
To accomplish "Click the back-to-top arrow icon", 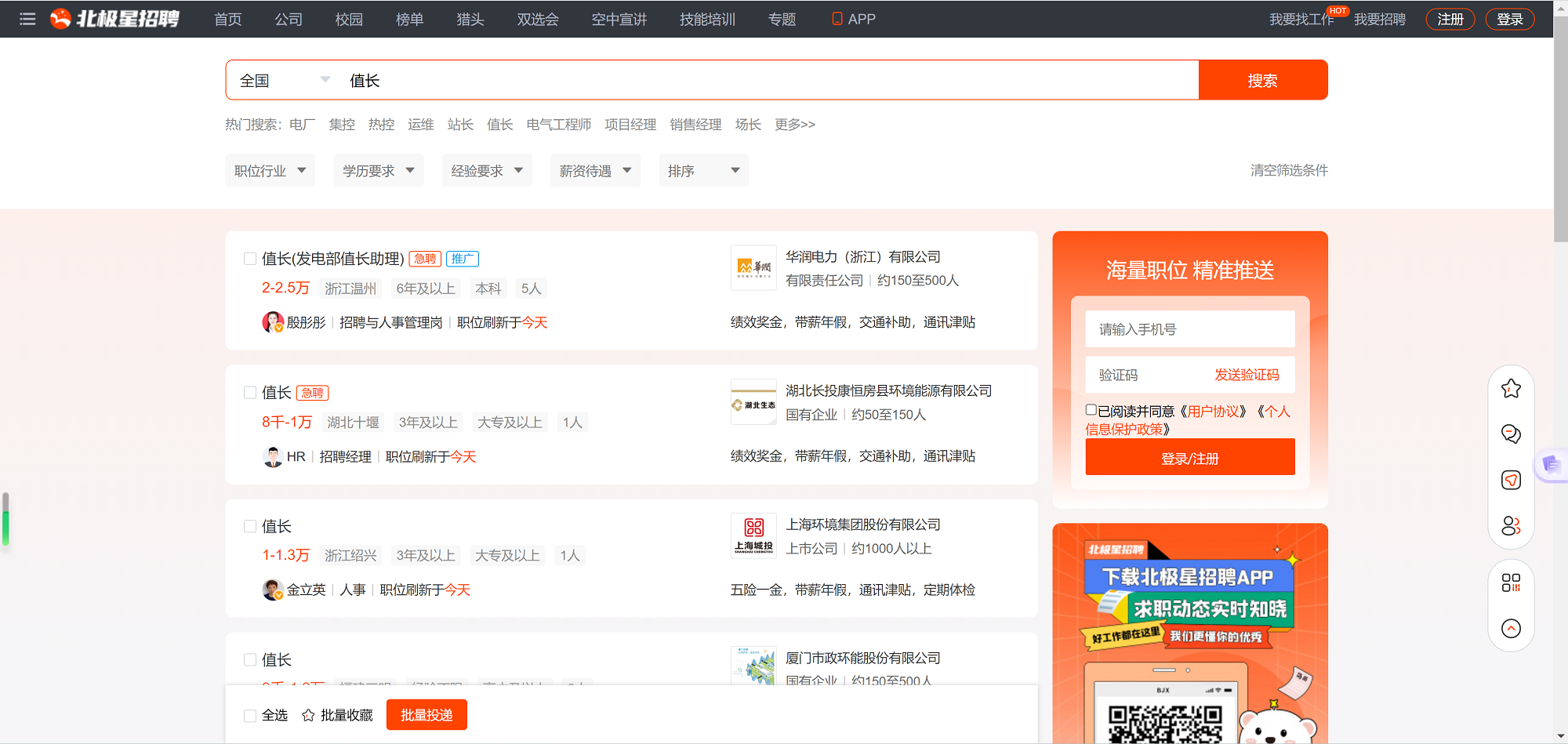I will pyautogui.click(x=1511, y=628).
